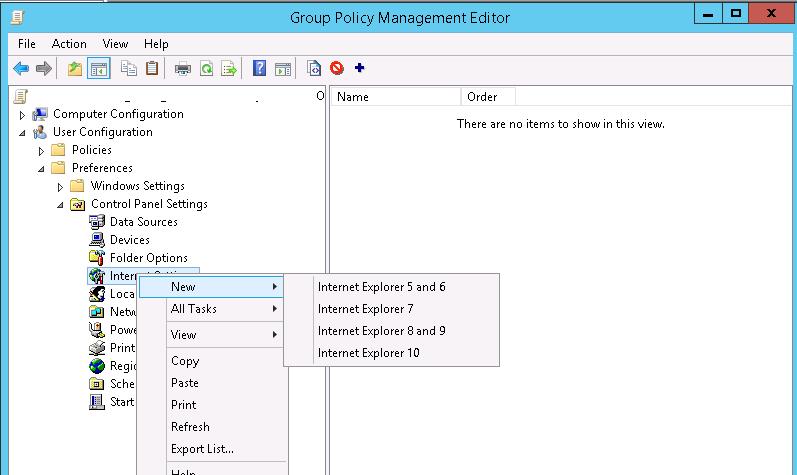The image size is (797, 475).
Task: Click the blue plus New item icon
Action: [359, 68]
